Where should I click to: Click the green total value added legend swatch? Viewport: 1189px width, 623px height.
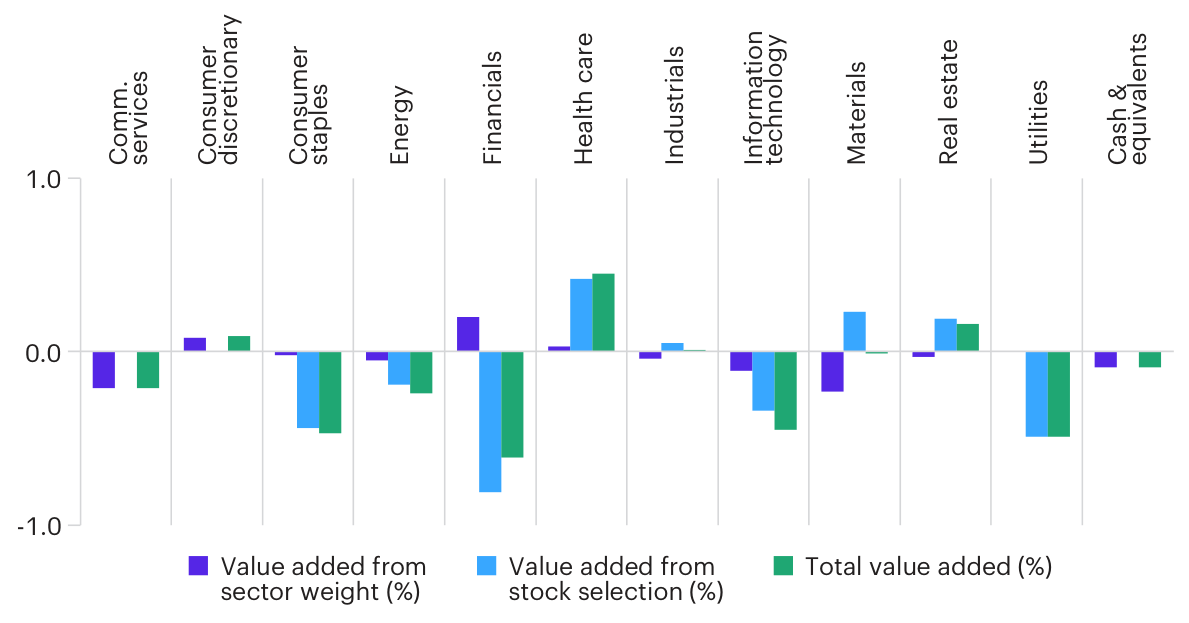point(782,566)
